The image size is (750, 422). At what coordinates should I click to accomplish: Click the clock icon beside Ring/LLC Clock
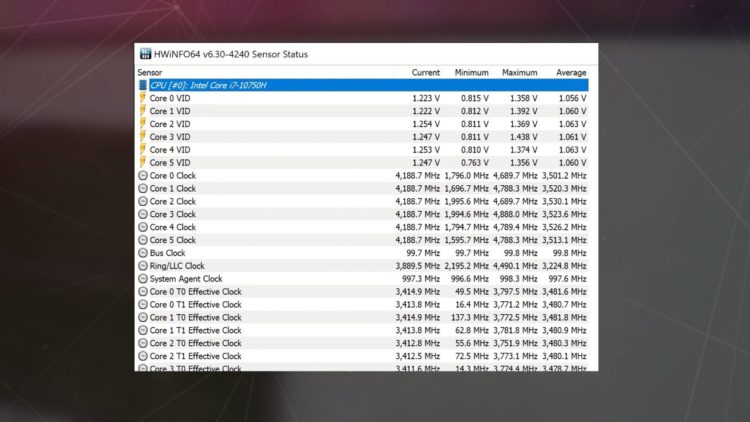pos(142,267)
